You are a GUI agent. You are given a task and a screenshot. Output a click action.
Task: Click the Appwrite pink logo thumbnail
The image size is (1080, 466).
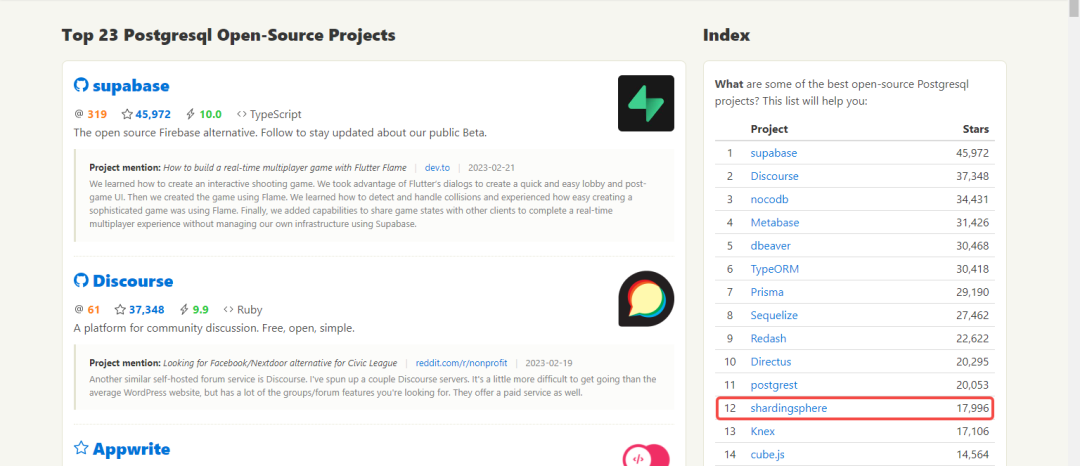(x=645, y=455)
